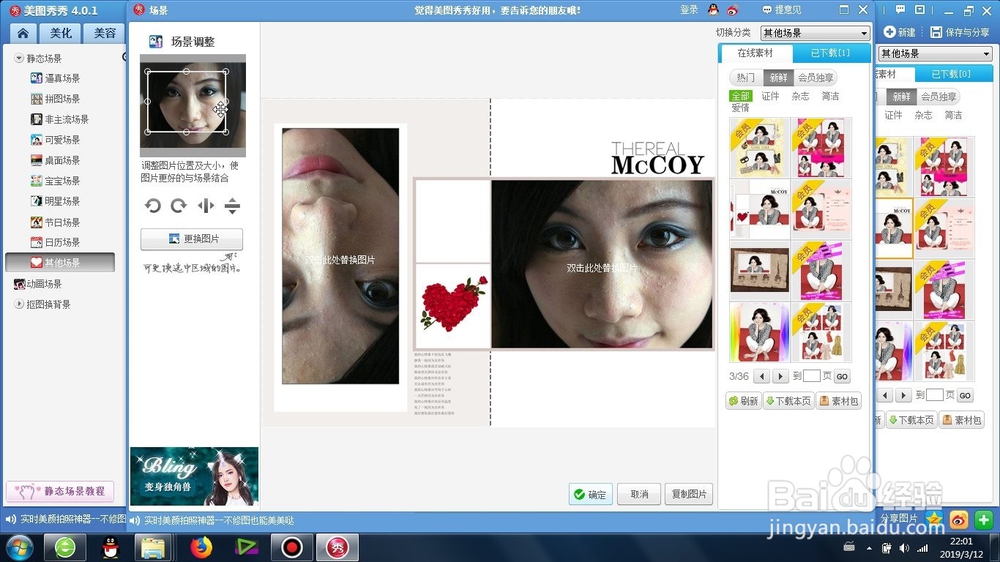Open 宝宝场景 scene category

coord(55,181)
